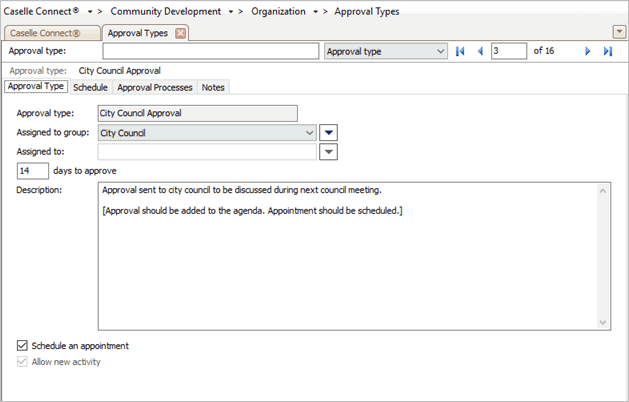This screenshot has width=629, height=402.
Task: Click the record number field
Action: click(x=508, y=51)
